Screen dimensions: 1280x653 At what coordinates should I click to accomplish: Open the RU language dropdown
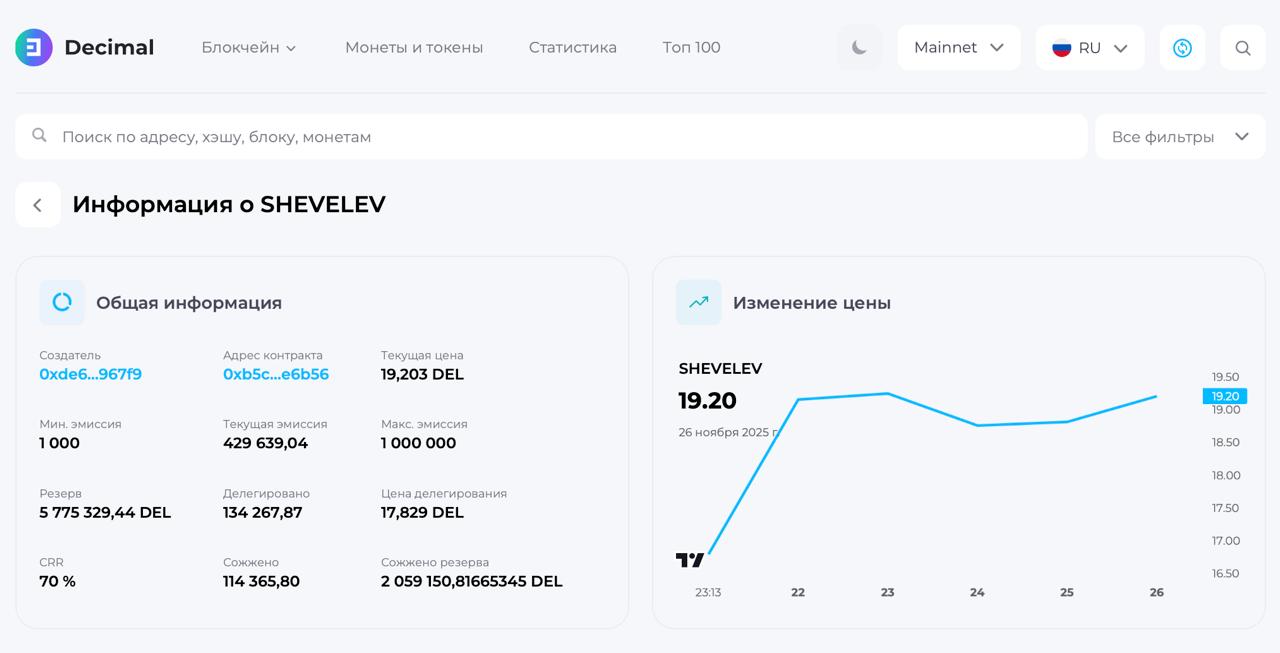click(1090, 48)
